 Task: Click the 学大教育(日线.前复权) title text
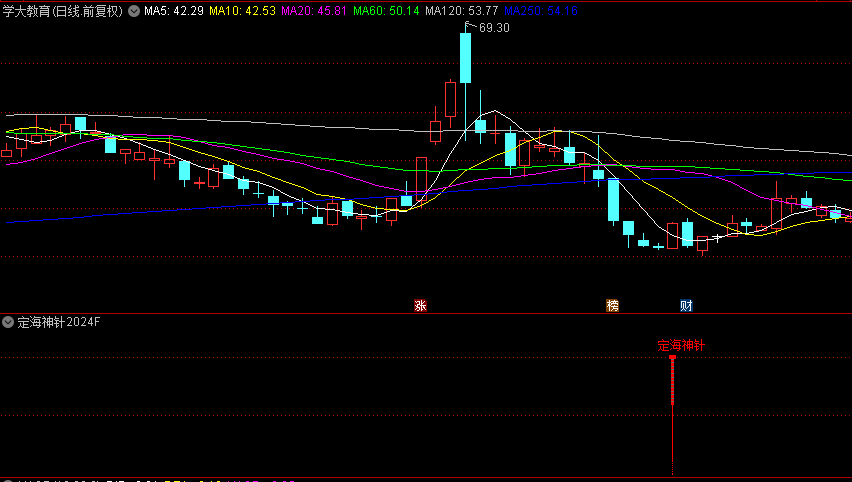(63, 11)
